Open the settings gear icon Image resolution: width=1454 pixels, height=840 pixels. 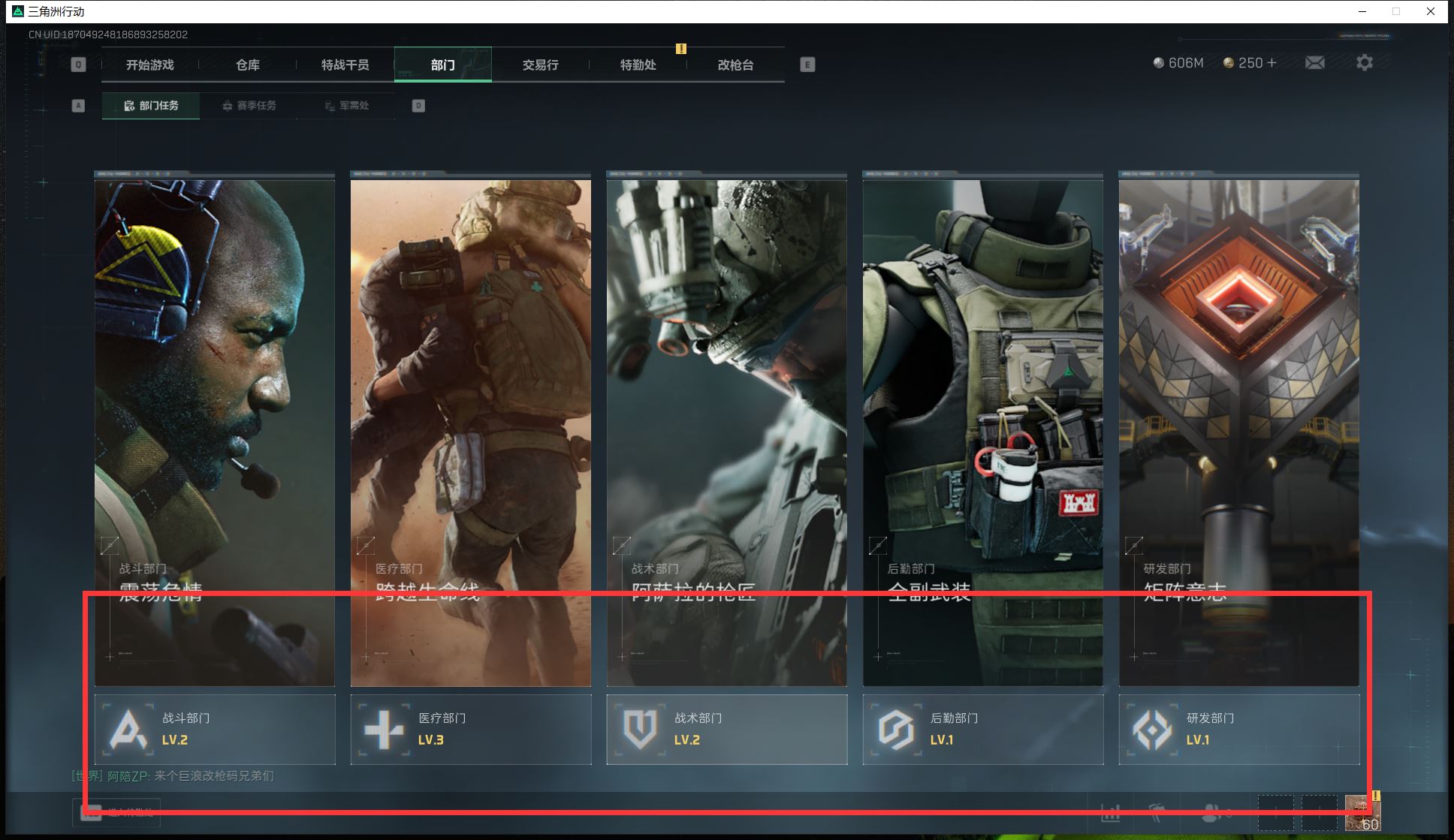[x=1364, y=63]
